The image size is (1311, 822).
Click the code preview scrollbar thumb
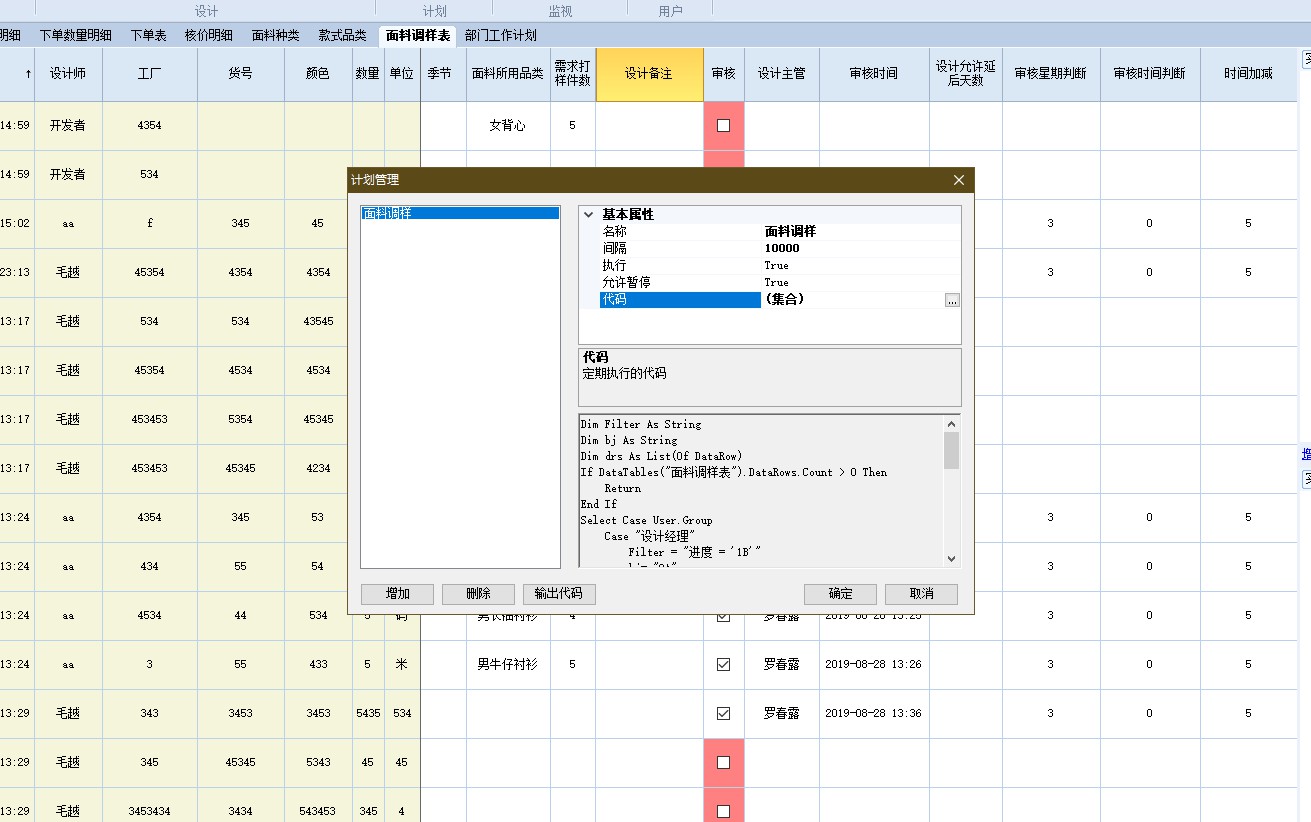pos(951,450)
